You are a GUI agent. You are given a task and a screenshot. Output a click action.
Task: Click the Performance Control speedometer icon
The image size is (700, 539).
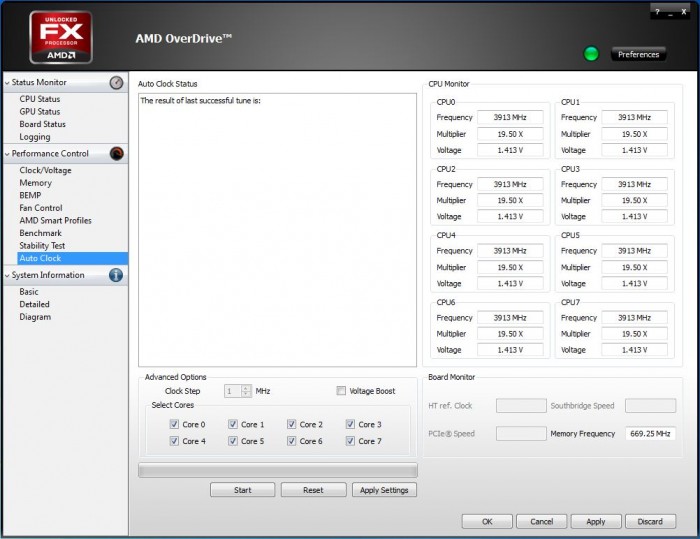117,154
